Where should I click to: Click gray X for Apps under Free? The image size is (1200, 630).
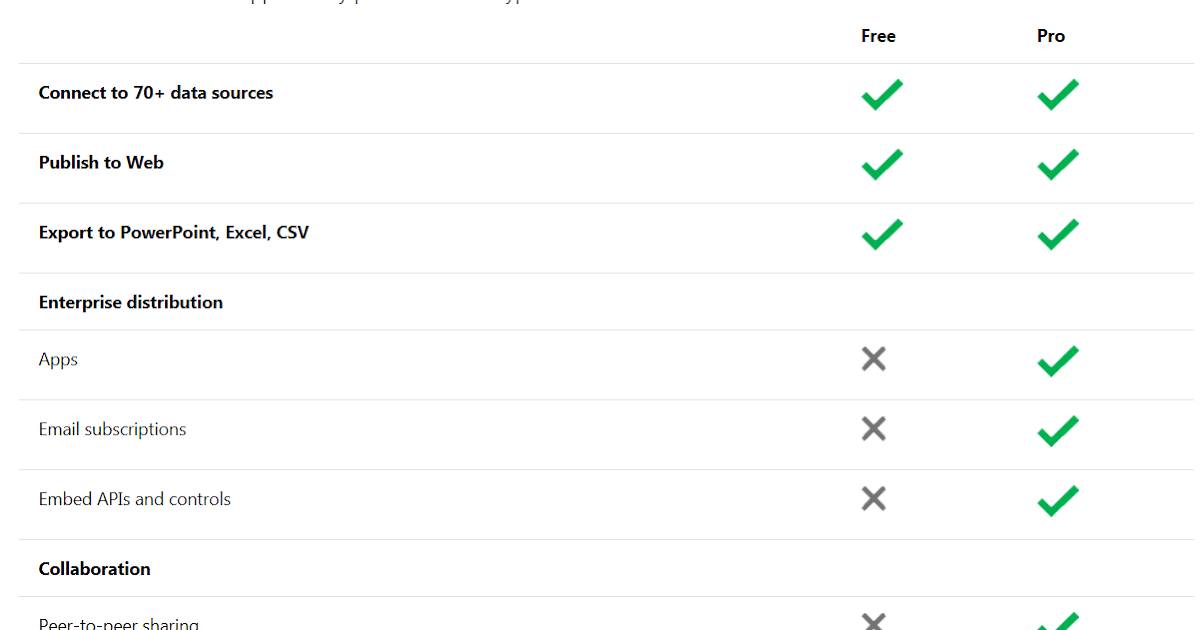pyautogui.click(x=874, y=359)
